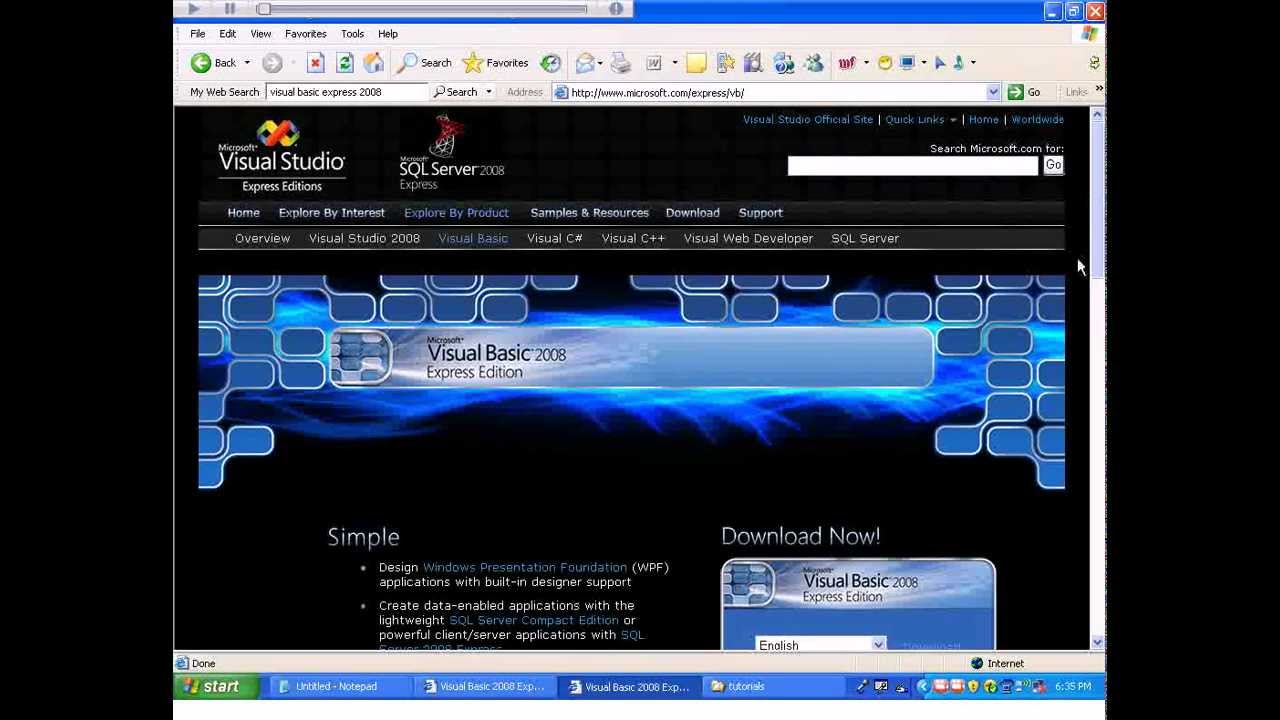The height and width of the screenshot is (720, 1280).
Task: Expand My Web Search's Search button dropdown
Action: [x=488, y=92]
